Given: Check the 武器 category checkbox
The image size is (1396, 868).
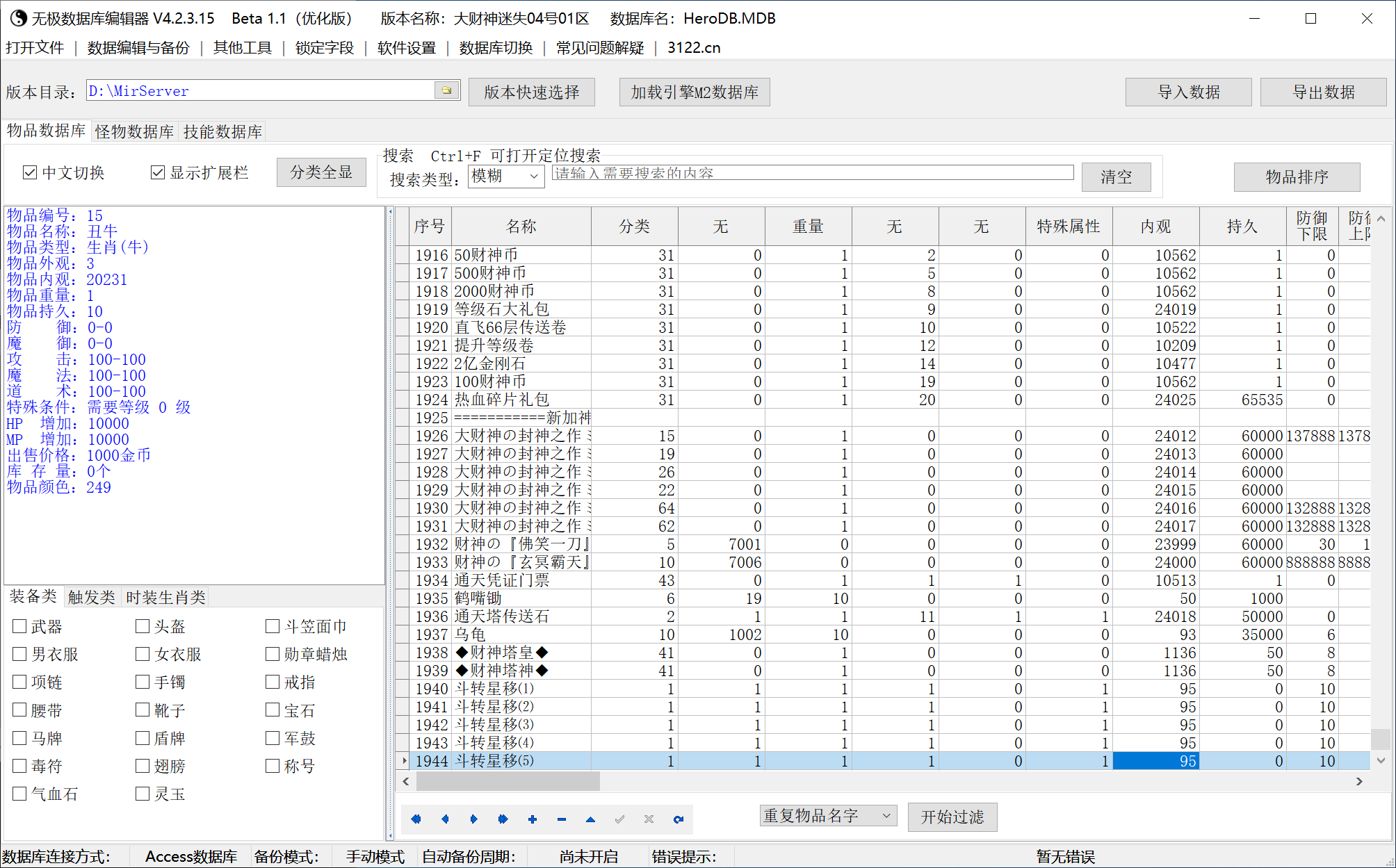Looking at the screenshot, I should pyautogui.click(x=19, y=627).
